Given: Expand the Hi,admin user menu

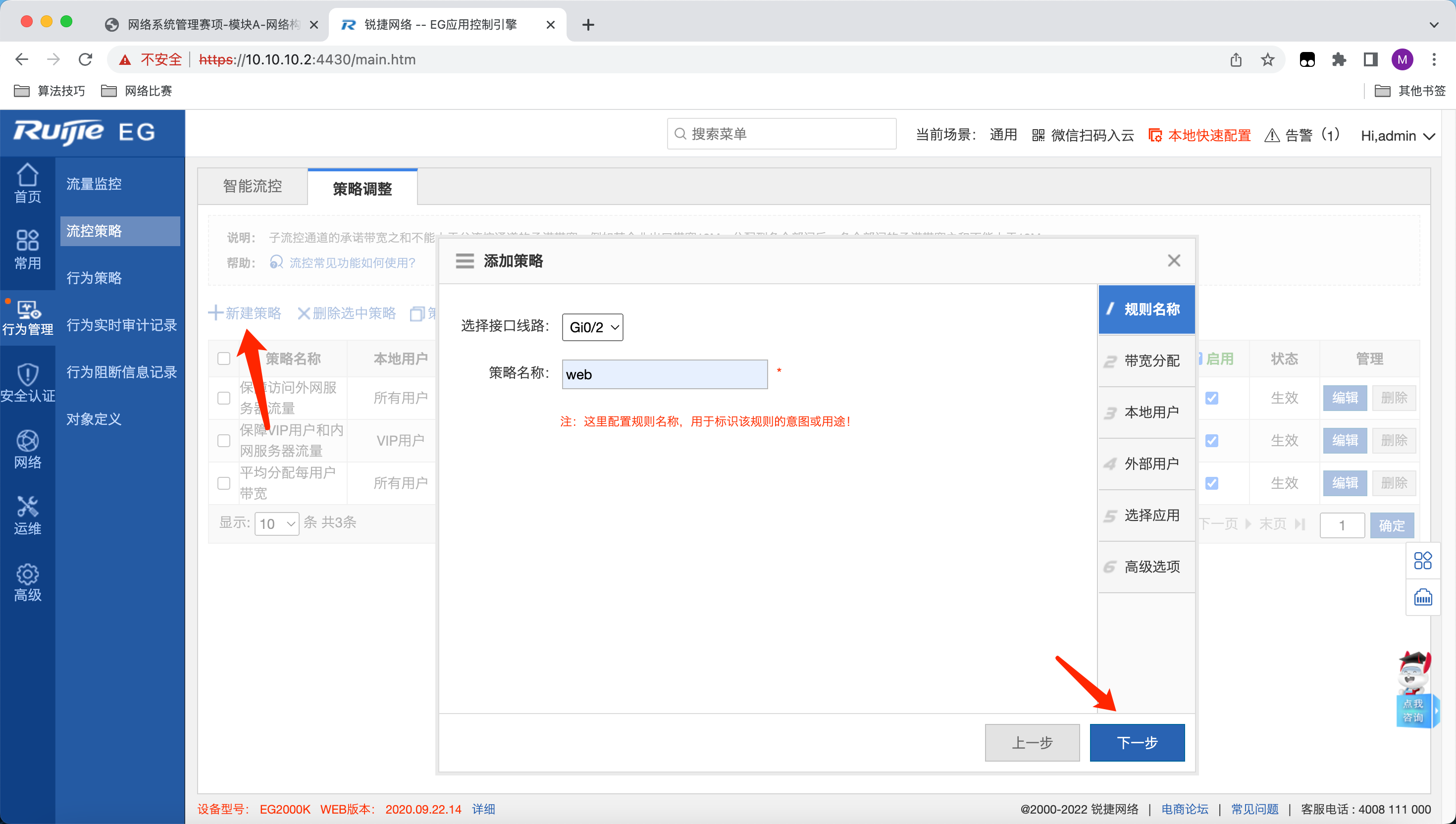Looking at the screenshot, I should tap(1397, 136).
